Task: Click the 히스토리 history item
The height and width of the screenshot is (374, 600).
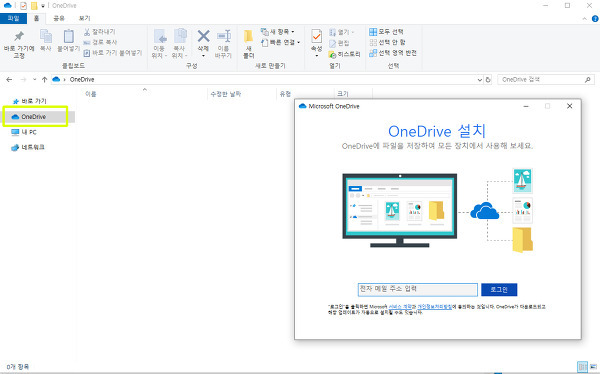Action: tap(344, 54)
